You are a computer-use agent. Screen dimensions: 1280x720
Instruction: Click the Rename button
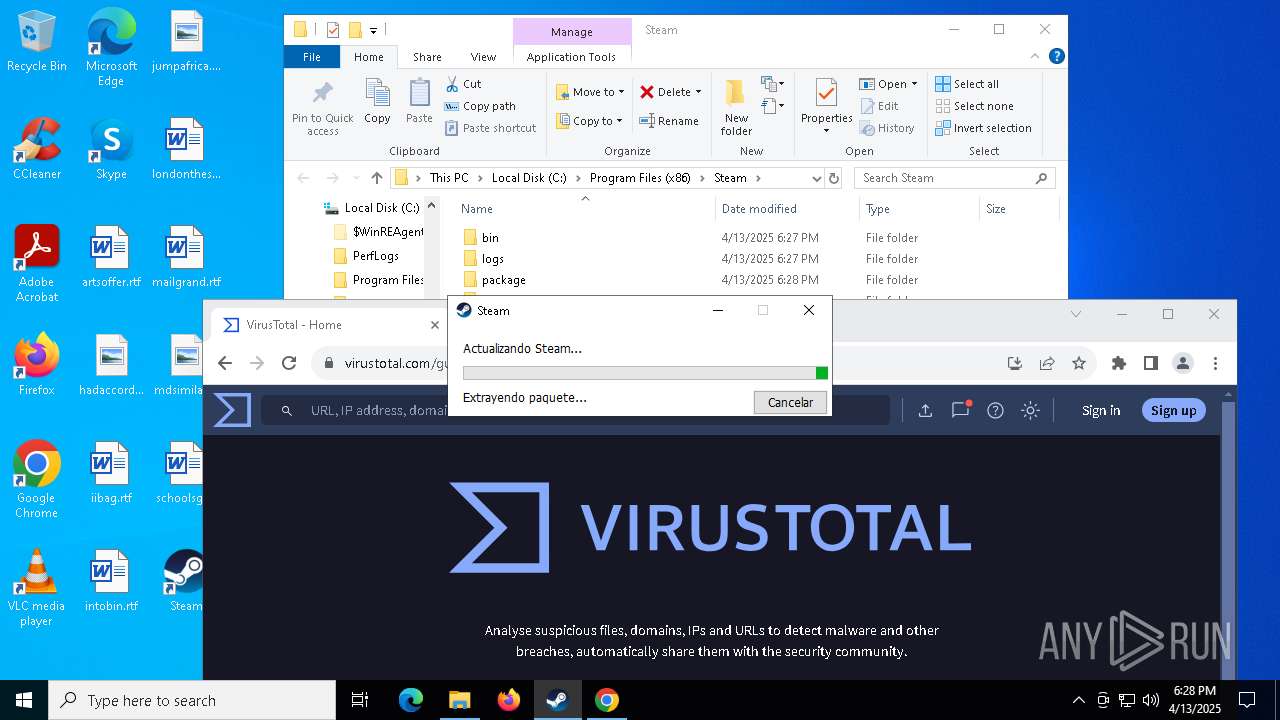point(669,121)
